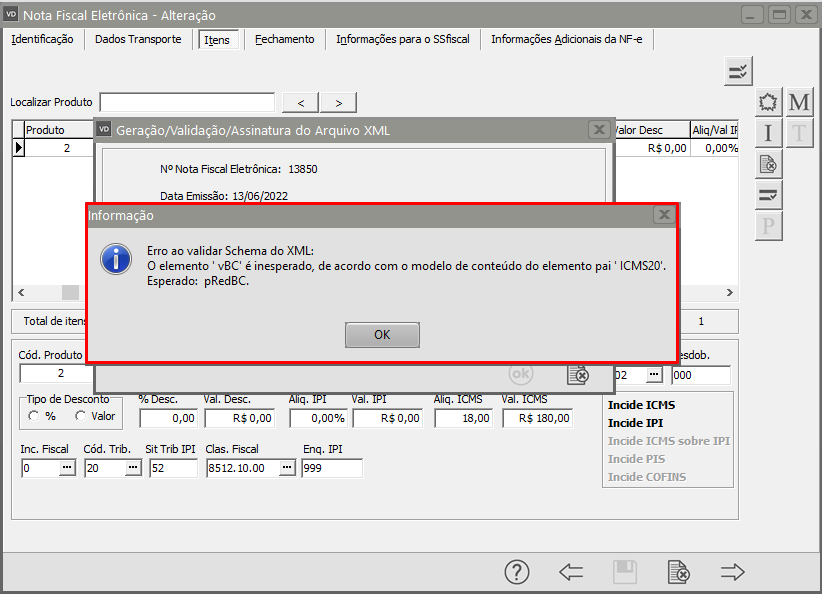Select the '%' discount type radio button

coord(36,416)
